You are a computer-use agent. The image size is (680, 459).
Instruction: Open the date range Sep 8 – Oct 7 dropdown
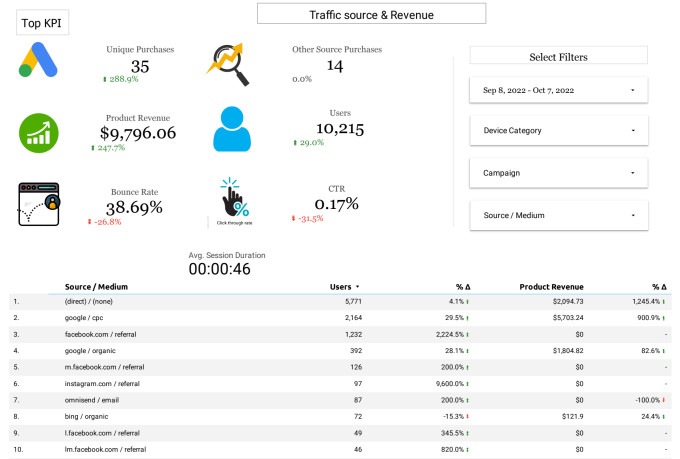pos(559,90)
